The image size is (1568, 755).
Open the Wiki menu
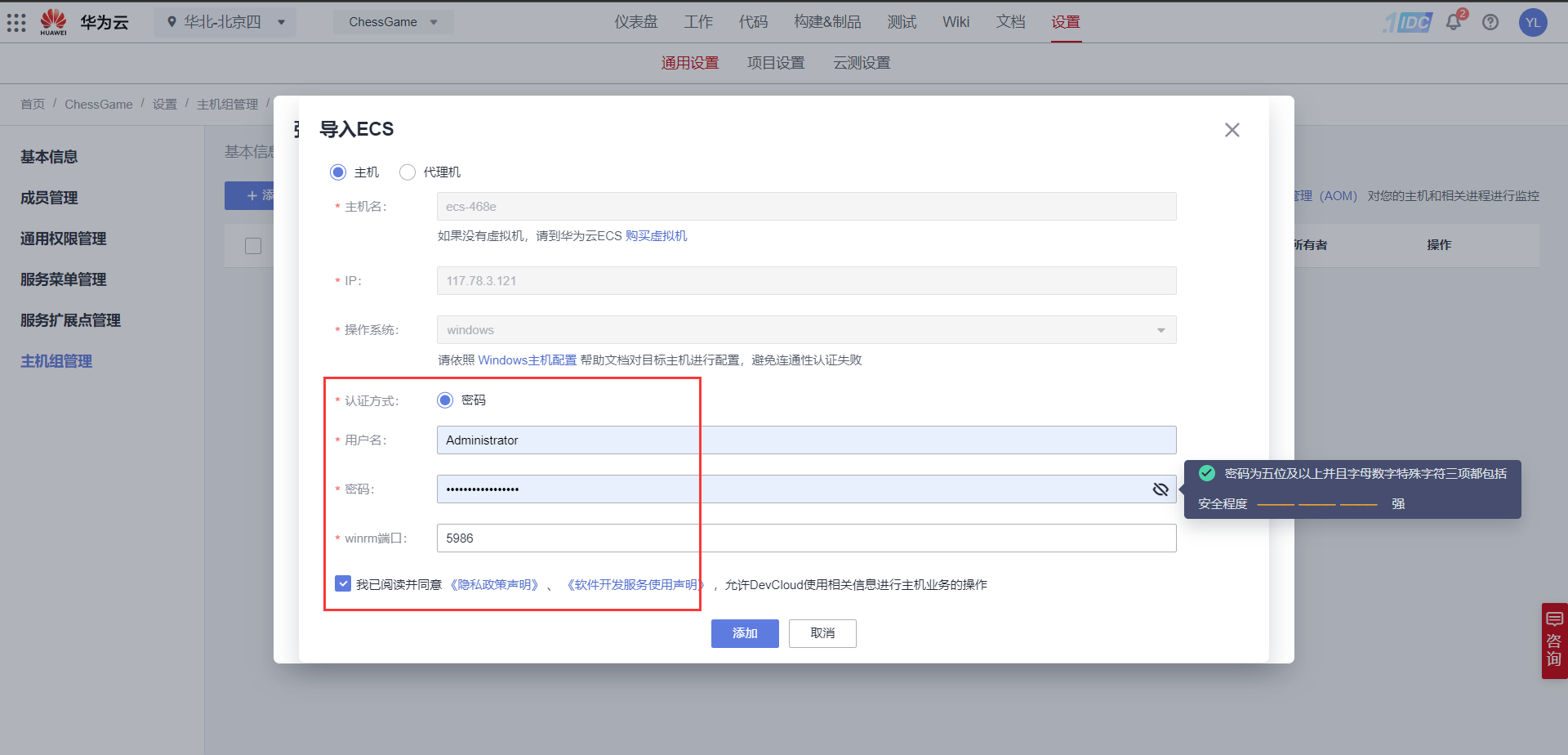[955, 22]
